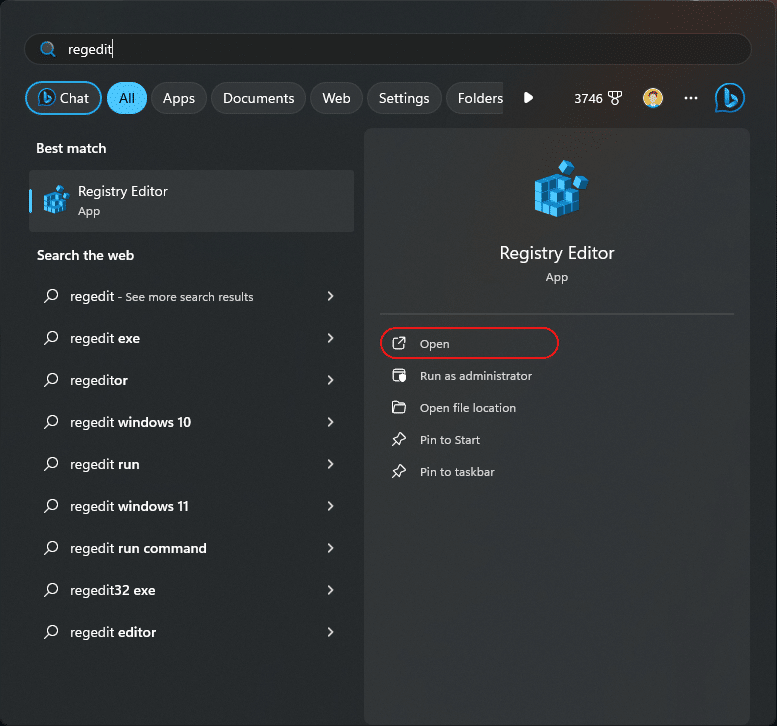777x726 pixels.
Task: Switch to the Folders filter
Action: (x=476, y=98)
